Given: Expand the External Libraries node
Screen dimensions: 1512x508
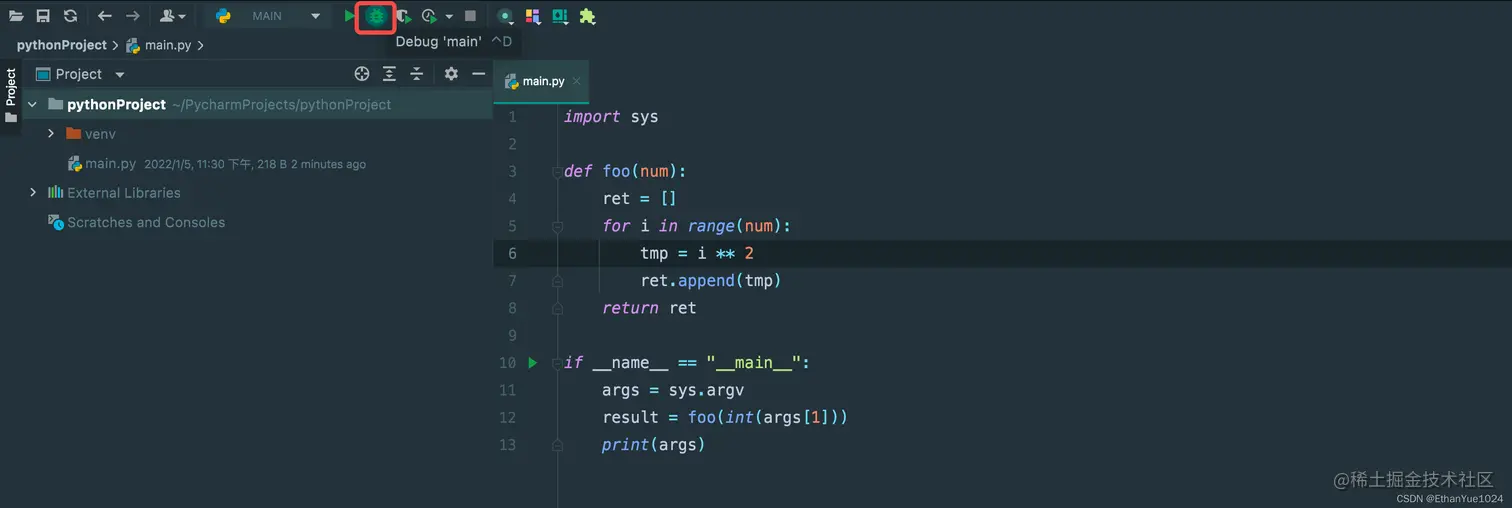Looking at the screenshot, I should tap(32, 192).
